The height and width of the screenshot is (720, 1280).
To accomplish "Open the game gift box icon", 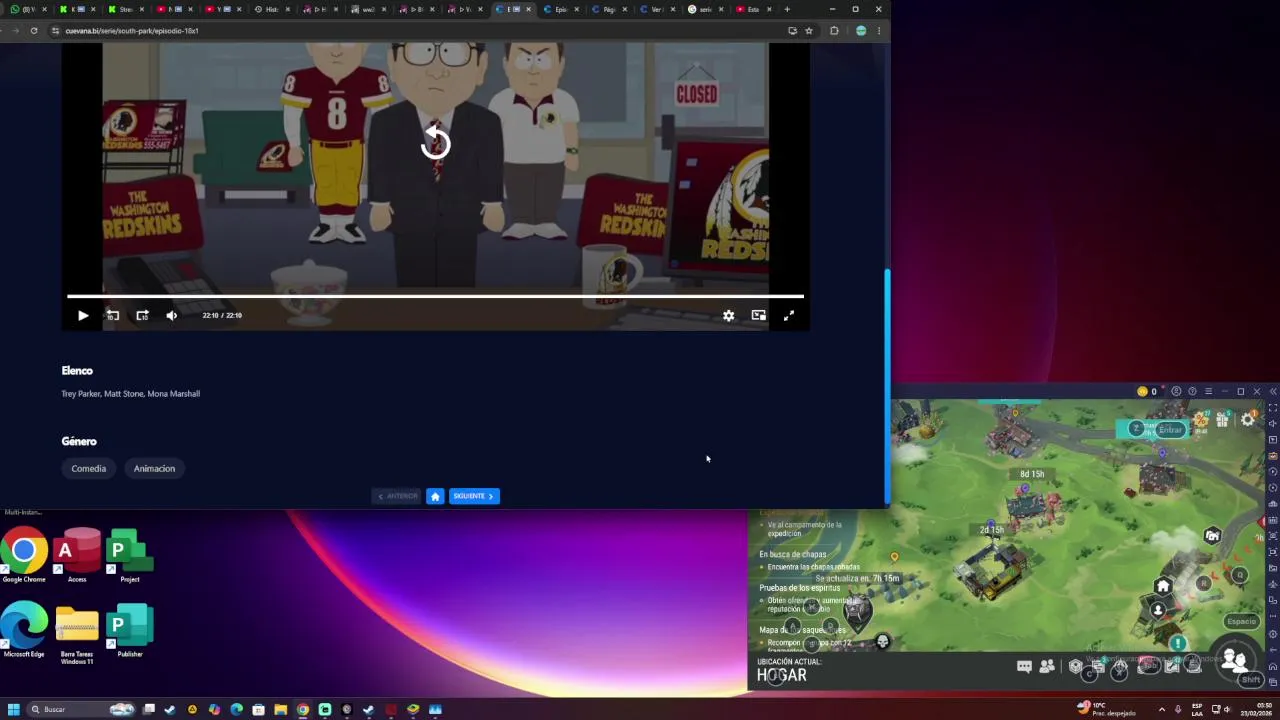I will (x=1222, y=420).
